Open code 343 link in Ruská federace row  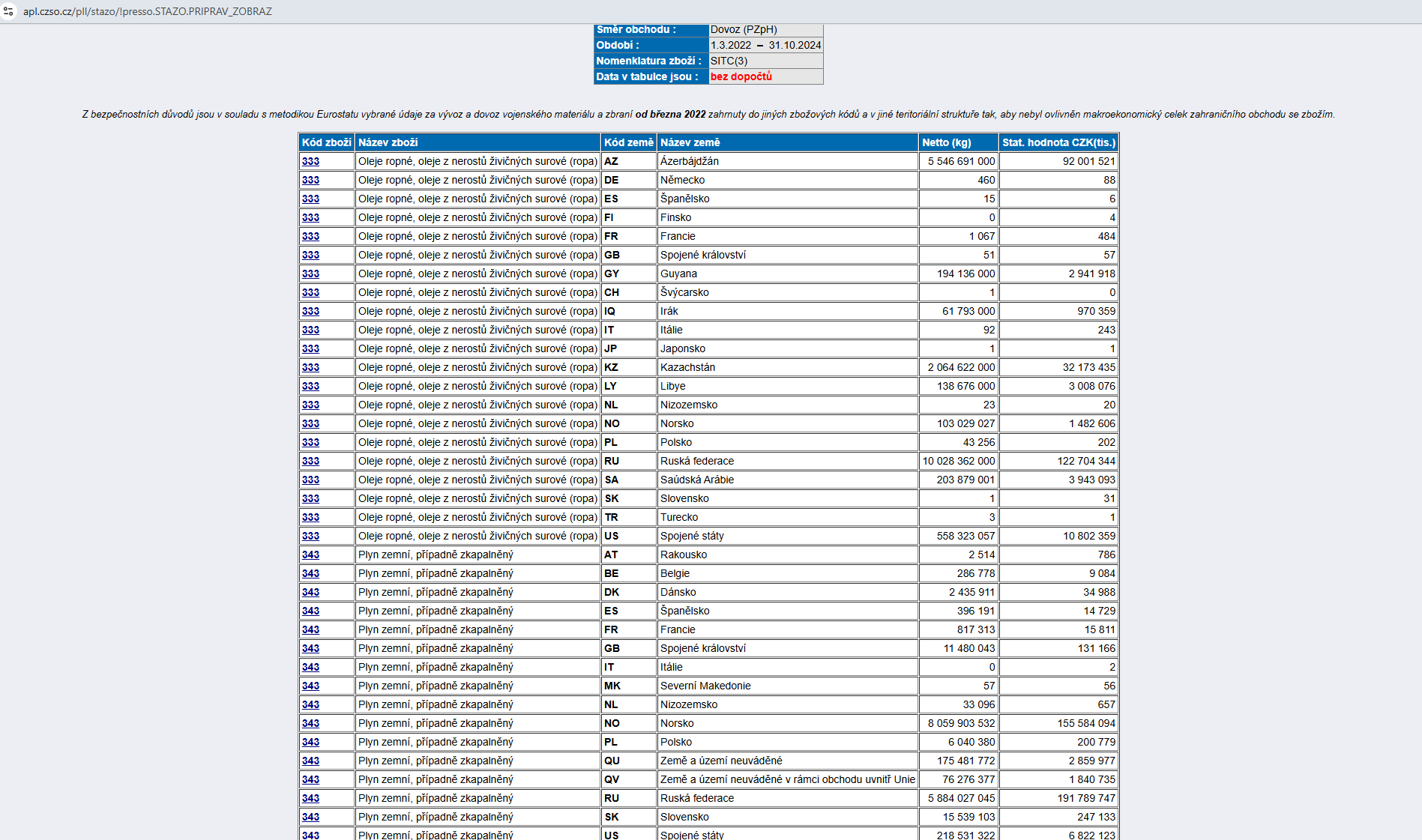coord(310,798)
